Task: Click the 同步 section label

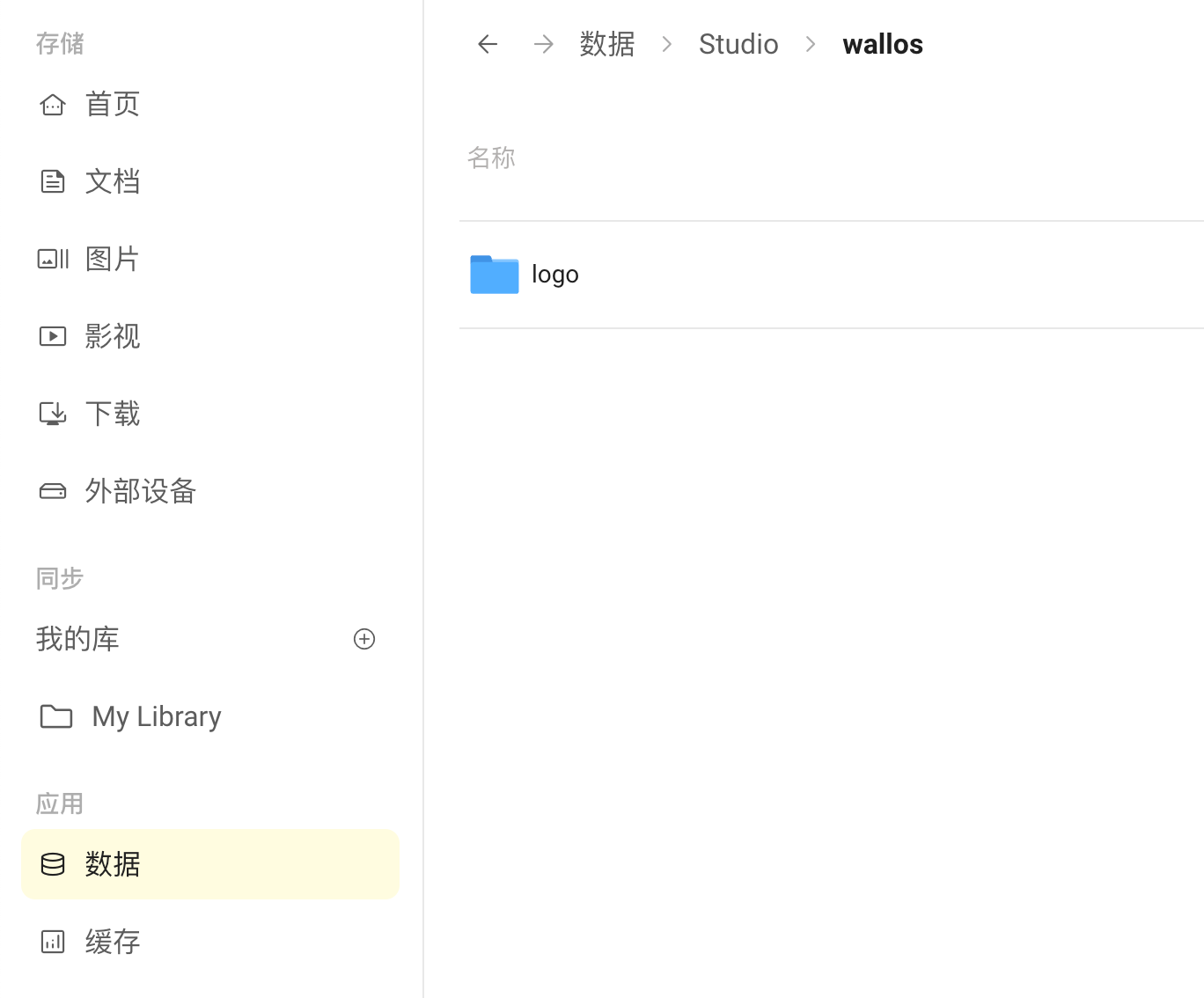Action: 60,578
